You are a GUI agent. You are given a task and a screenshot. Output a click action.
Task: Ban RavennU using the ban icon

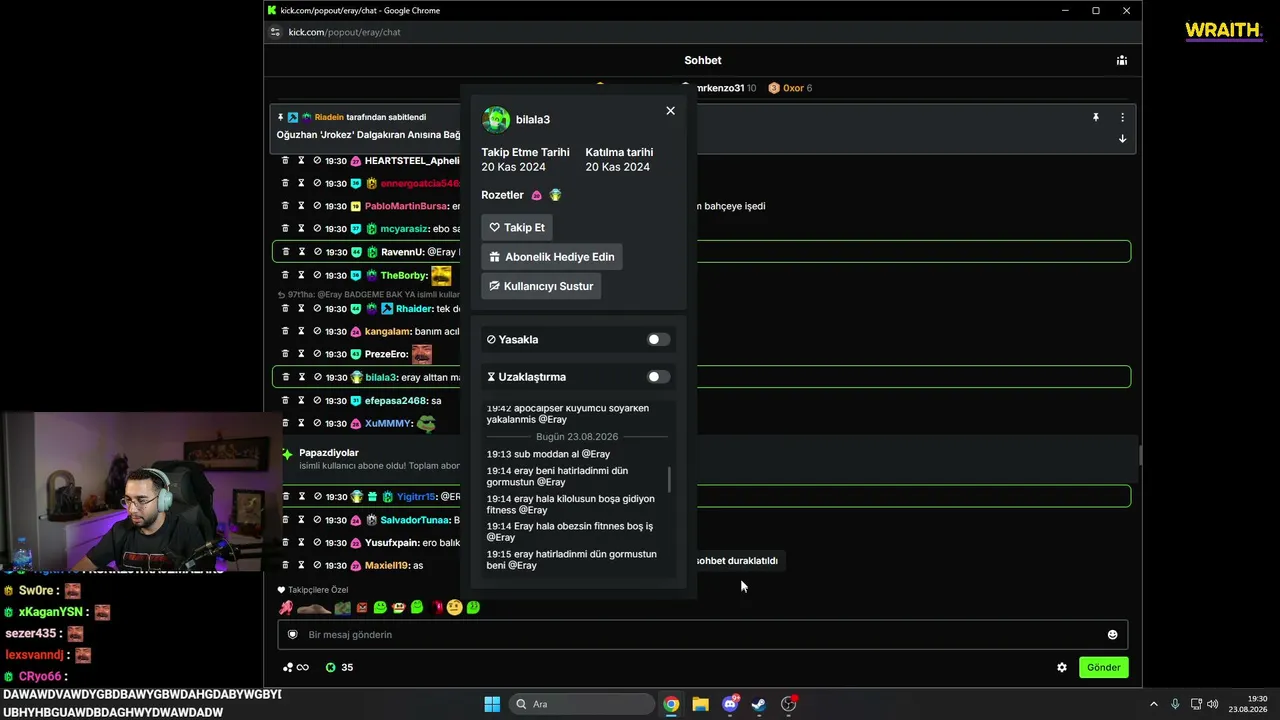pyautogui.click(x=317, y=252)
